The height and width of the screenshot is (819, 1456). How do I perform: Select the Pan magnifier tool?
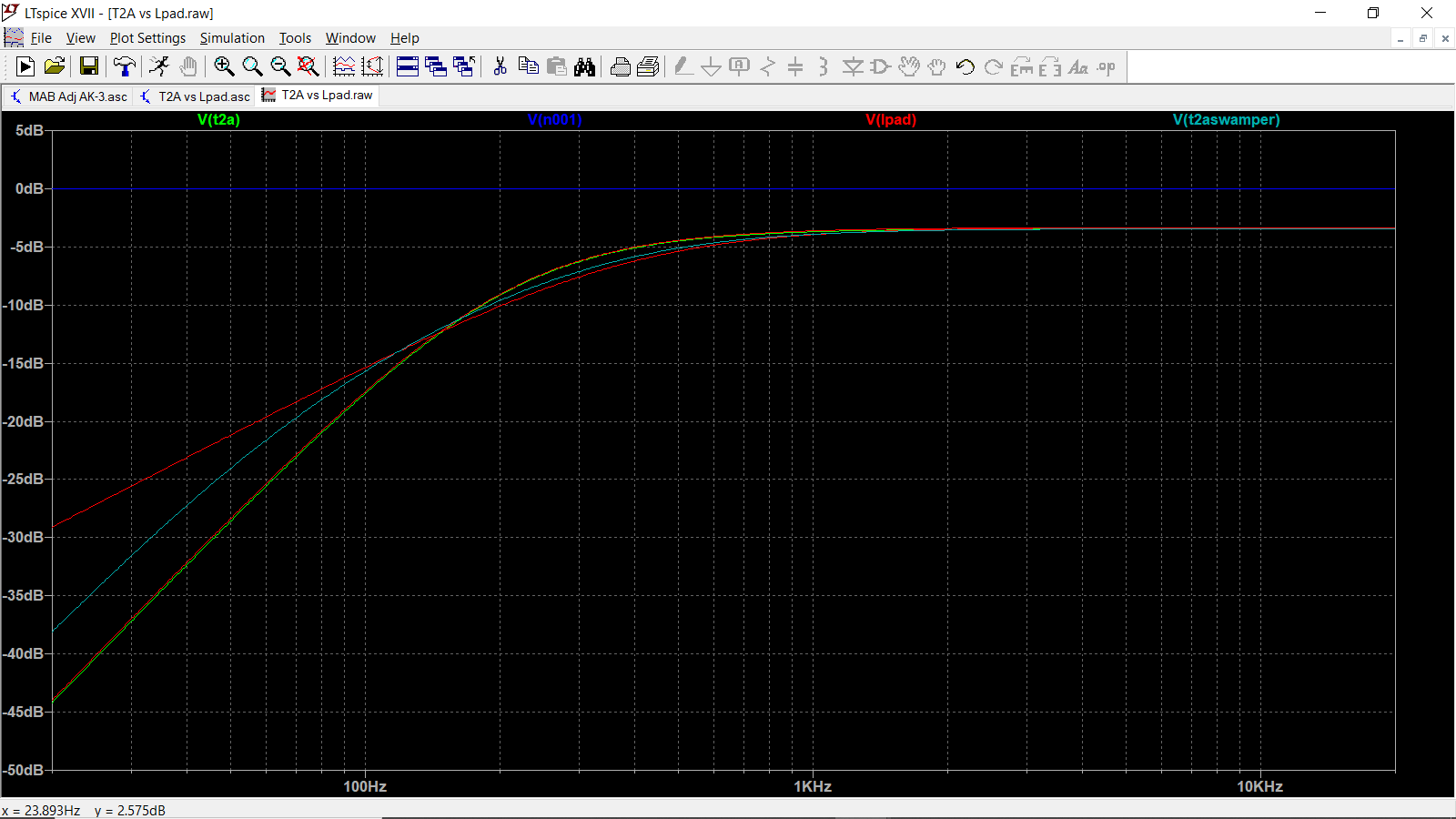point(252,66)
